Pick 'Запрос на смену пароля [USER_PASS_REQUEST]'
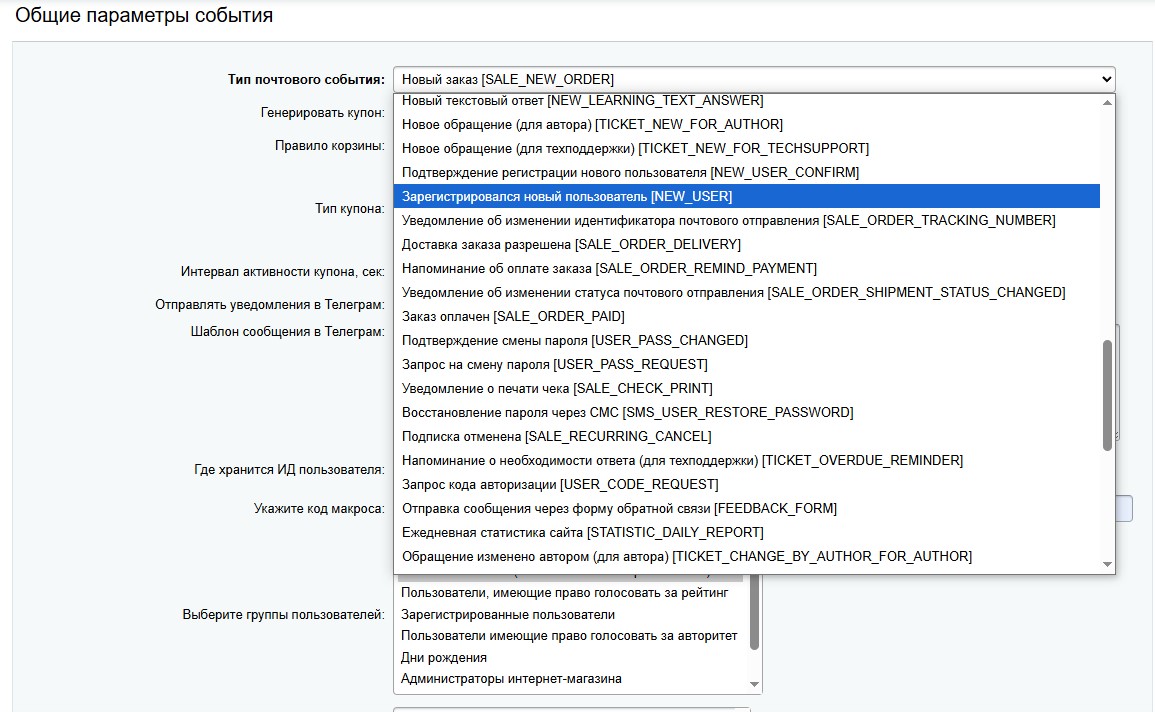Screen dimensions: 1155x712 coord(554,364)
